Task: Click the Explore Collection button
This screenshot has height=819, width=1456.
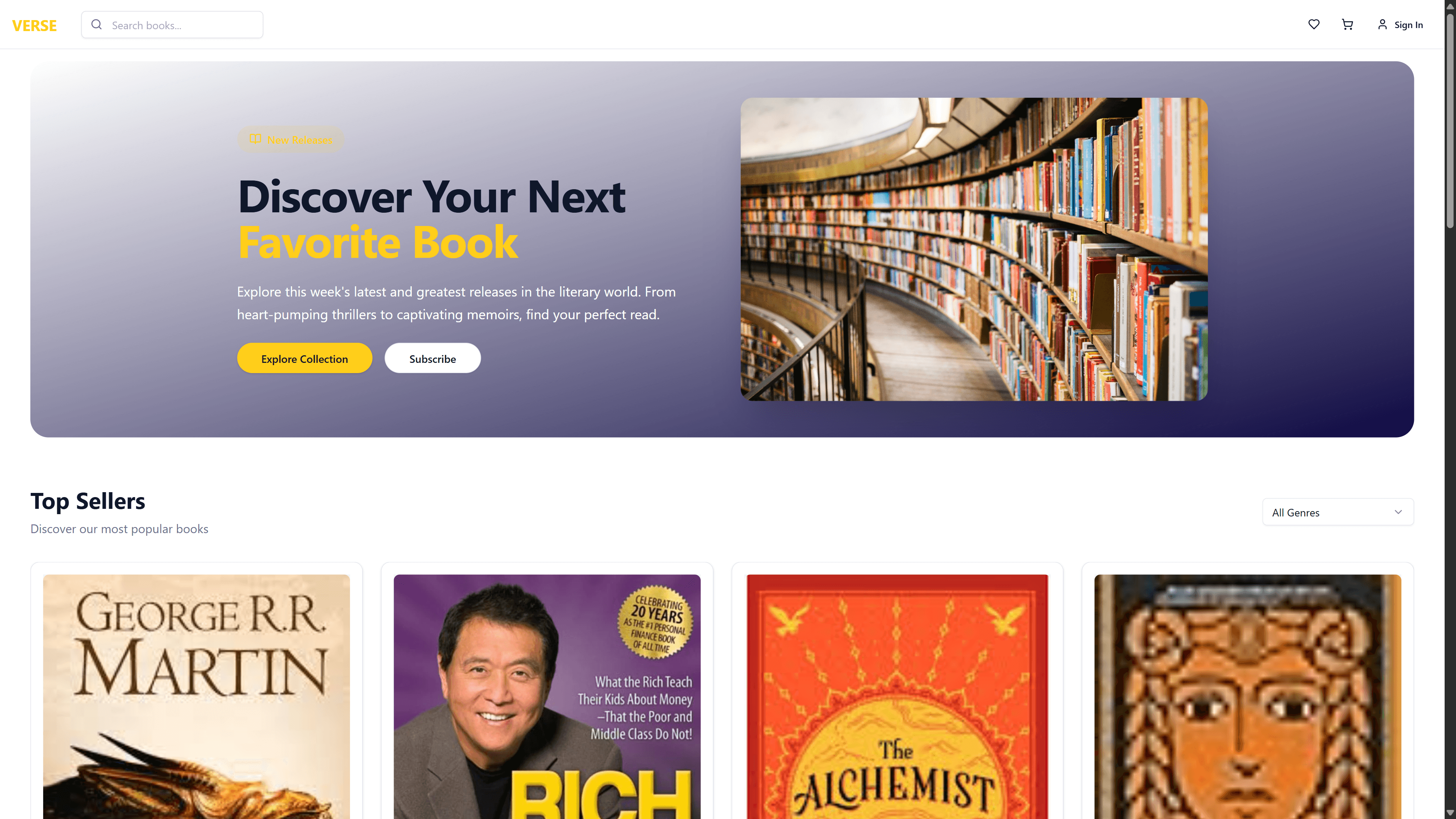Action: tap(304, 358)
